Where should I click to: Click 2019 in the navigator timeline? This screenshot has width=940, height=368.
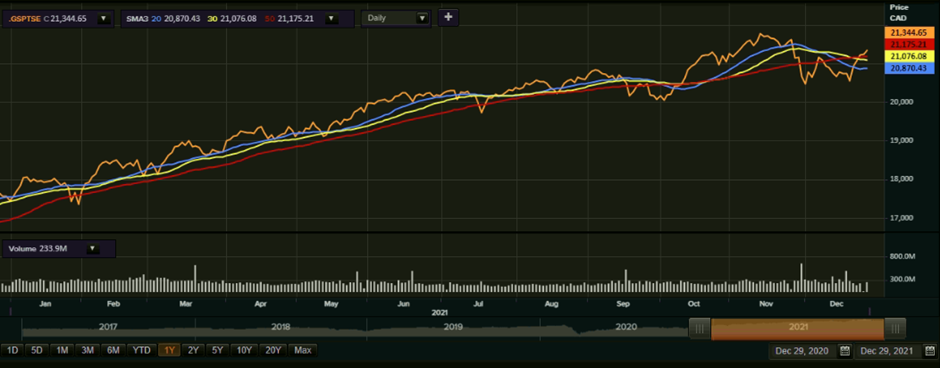coord(453,327)
